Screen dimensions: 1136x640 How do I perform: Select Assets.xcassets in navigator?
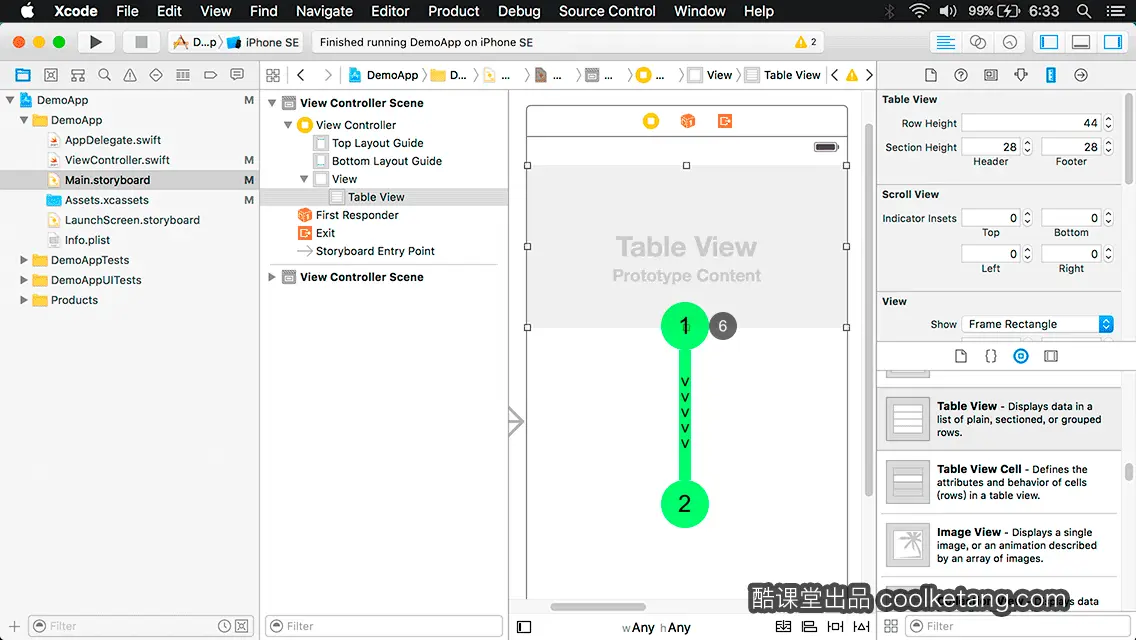pyautogui.click(x=106, y=200)
